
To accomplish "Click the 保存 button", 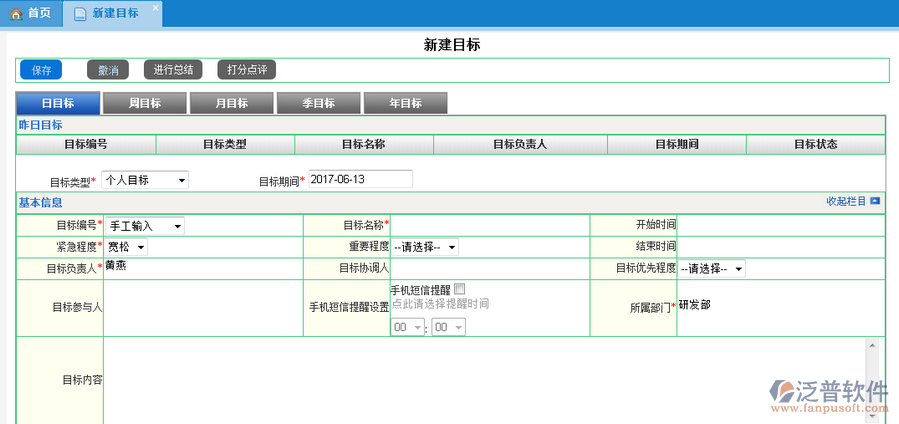I will point(41,70).
